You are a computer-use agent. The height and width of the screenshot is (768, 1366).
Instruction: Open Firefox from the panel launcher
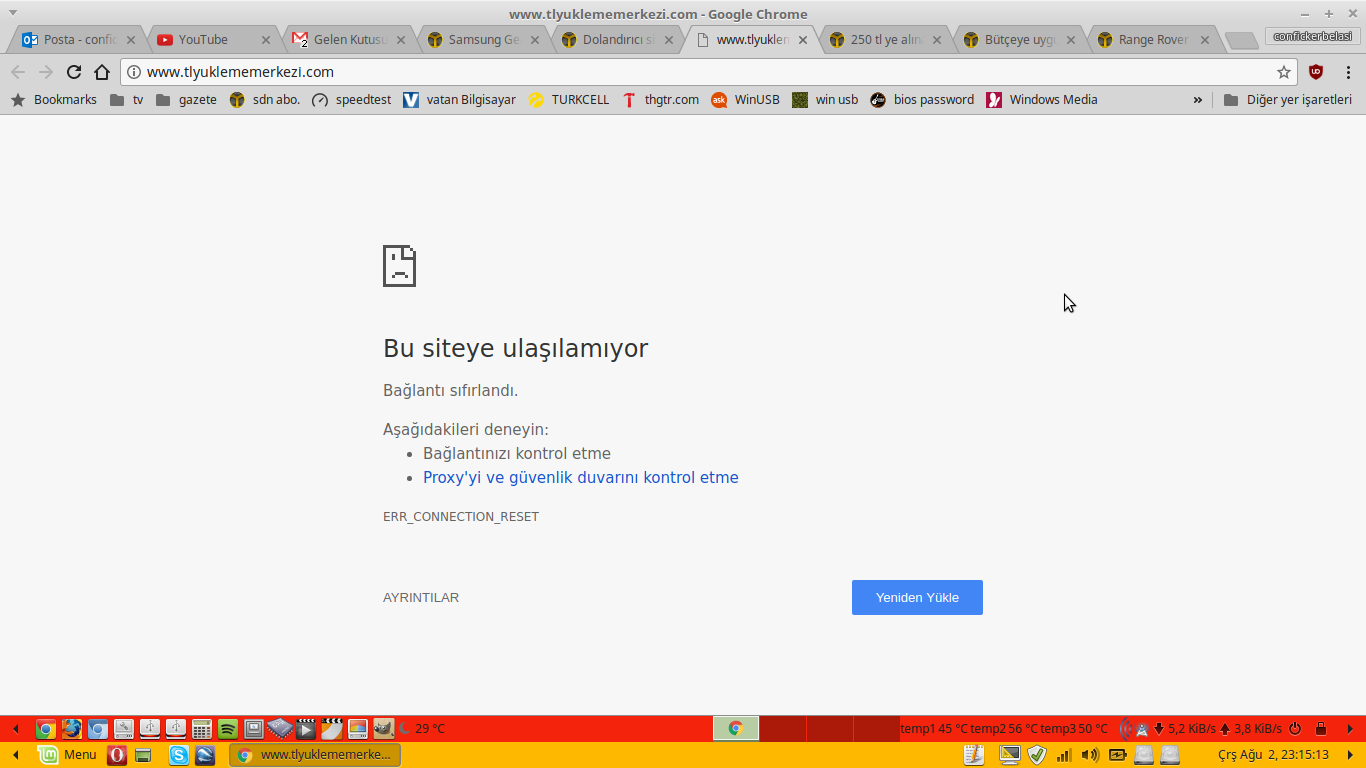point(71,729)
